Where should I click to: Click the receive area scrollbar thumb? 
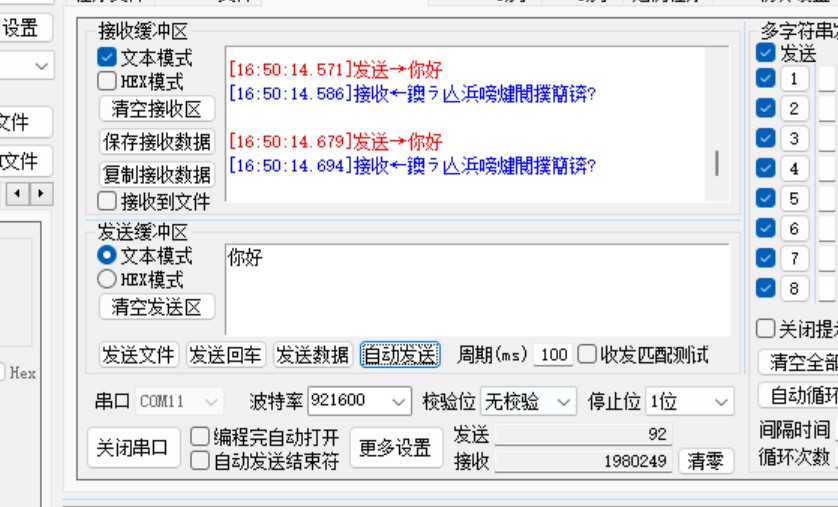717,163
